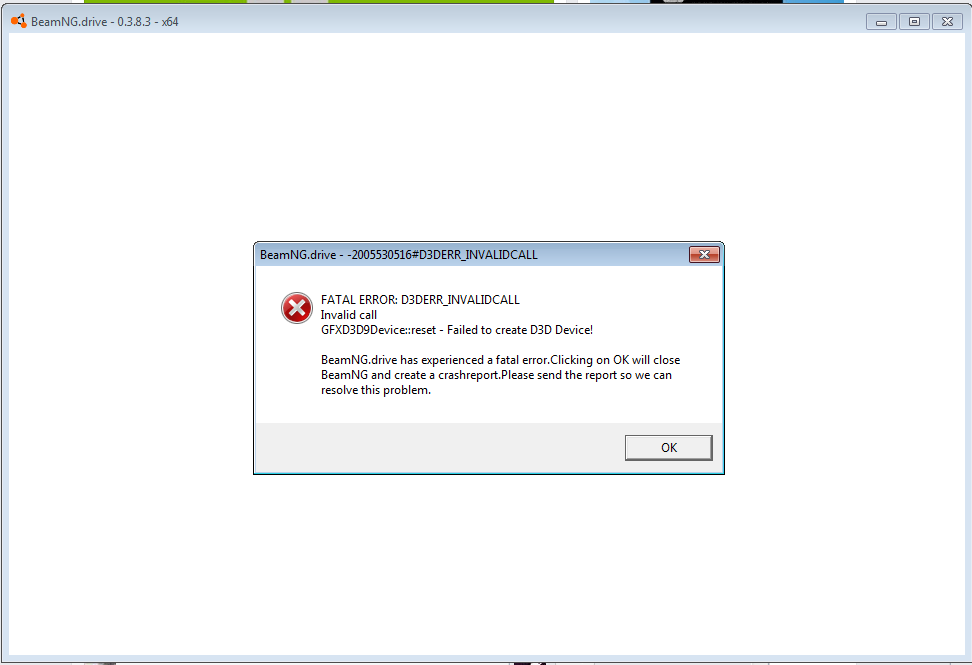Click the OK button in error dialog
This screenshot has height=665, width=972.
pyautogui.click(x=668, y=447)
